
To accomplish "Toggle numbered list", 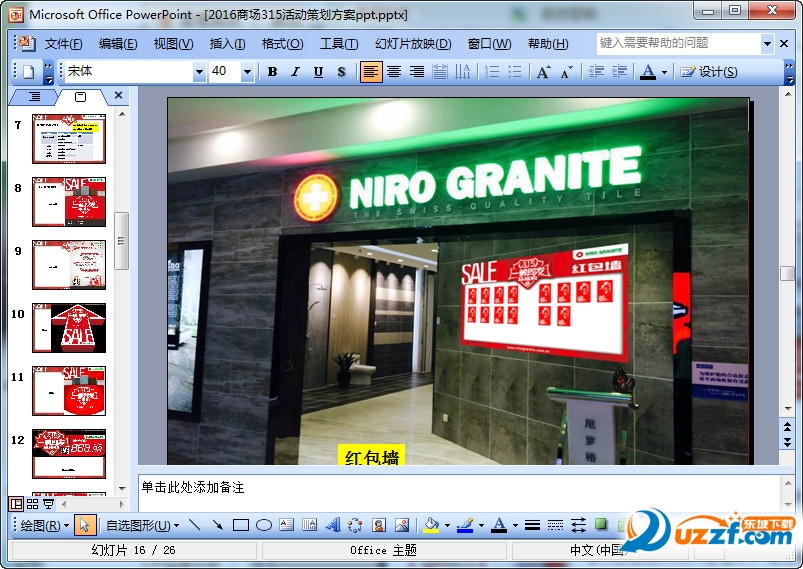I will coord(492,72).
